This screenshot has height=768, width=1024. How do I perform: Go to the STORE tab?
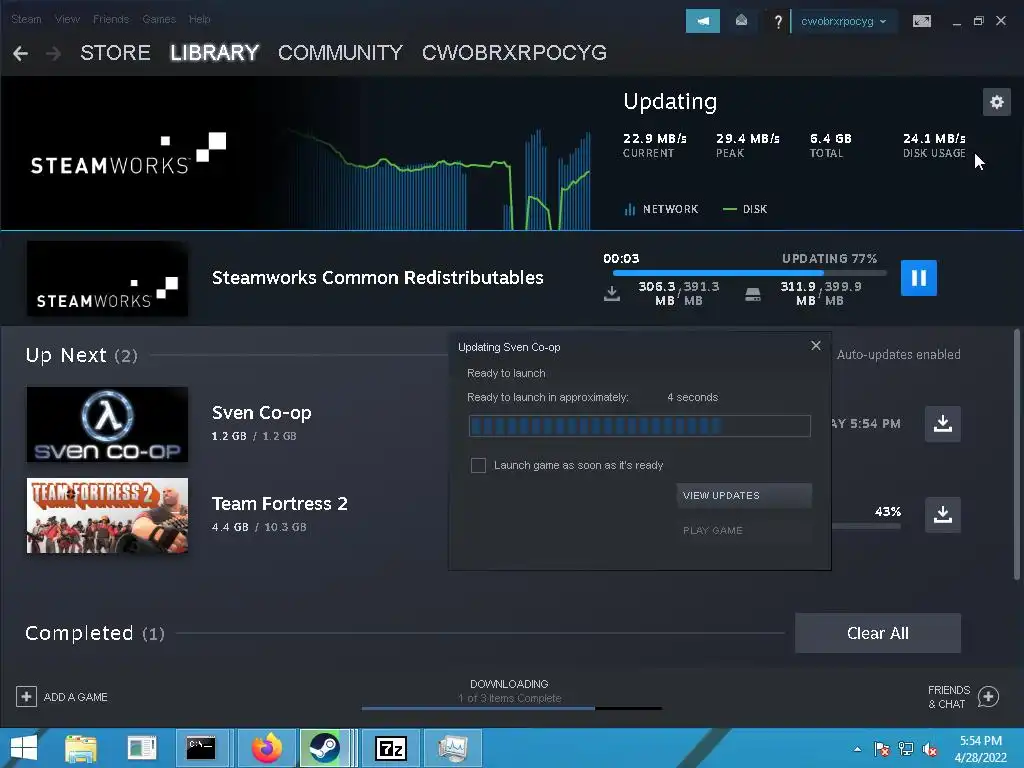[x=116, y=53]
